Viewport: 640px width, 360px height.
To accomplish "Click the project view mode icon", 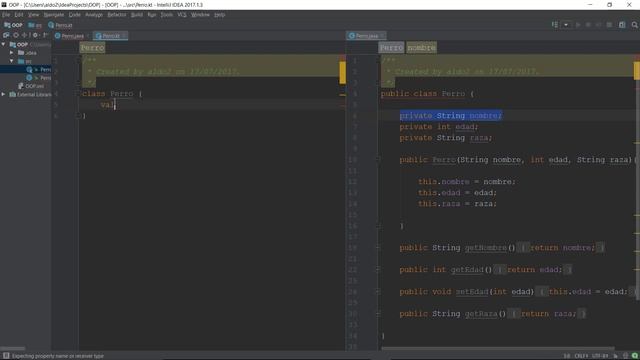I will pos(6,36).
